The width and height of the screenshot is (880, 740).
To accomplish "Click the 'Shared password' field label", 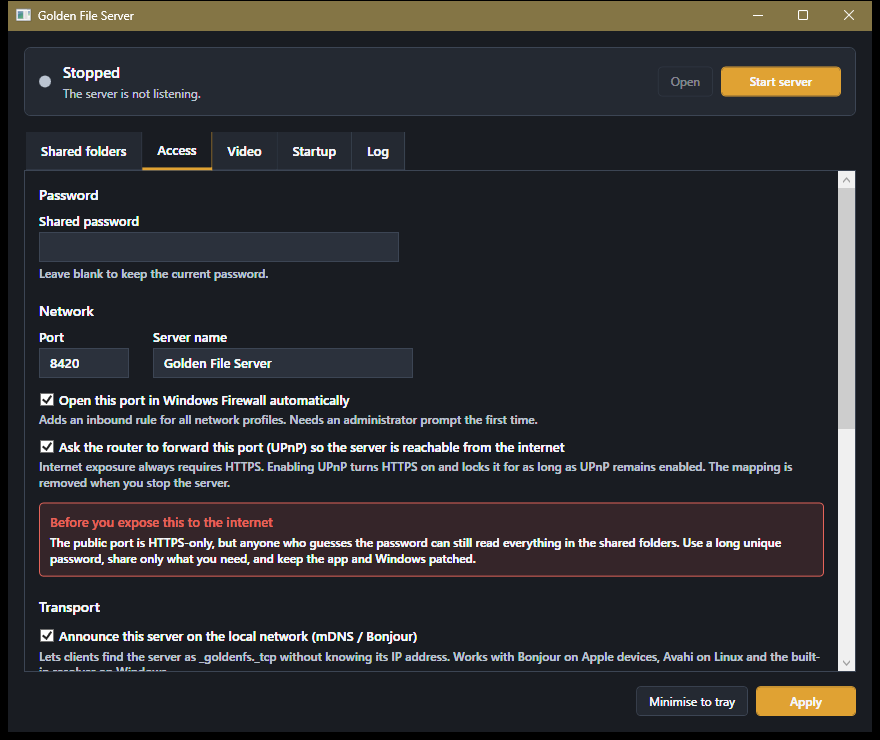I will pyautogui.click(x=89, y=222).
